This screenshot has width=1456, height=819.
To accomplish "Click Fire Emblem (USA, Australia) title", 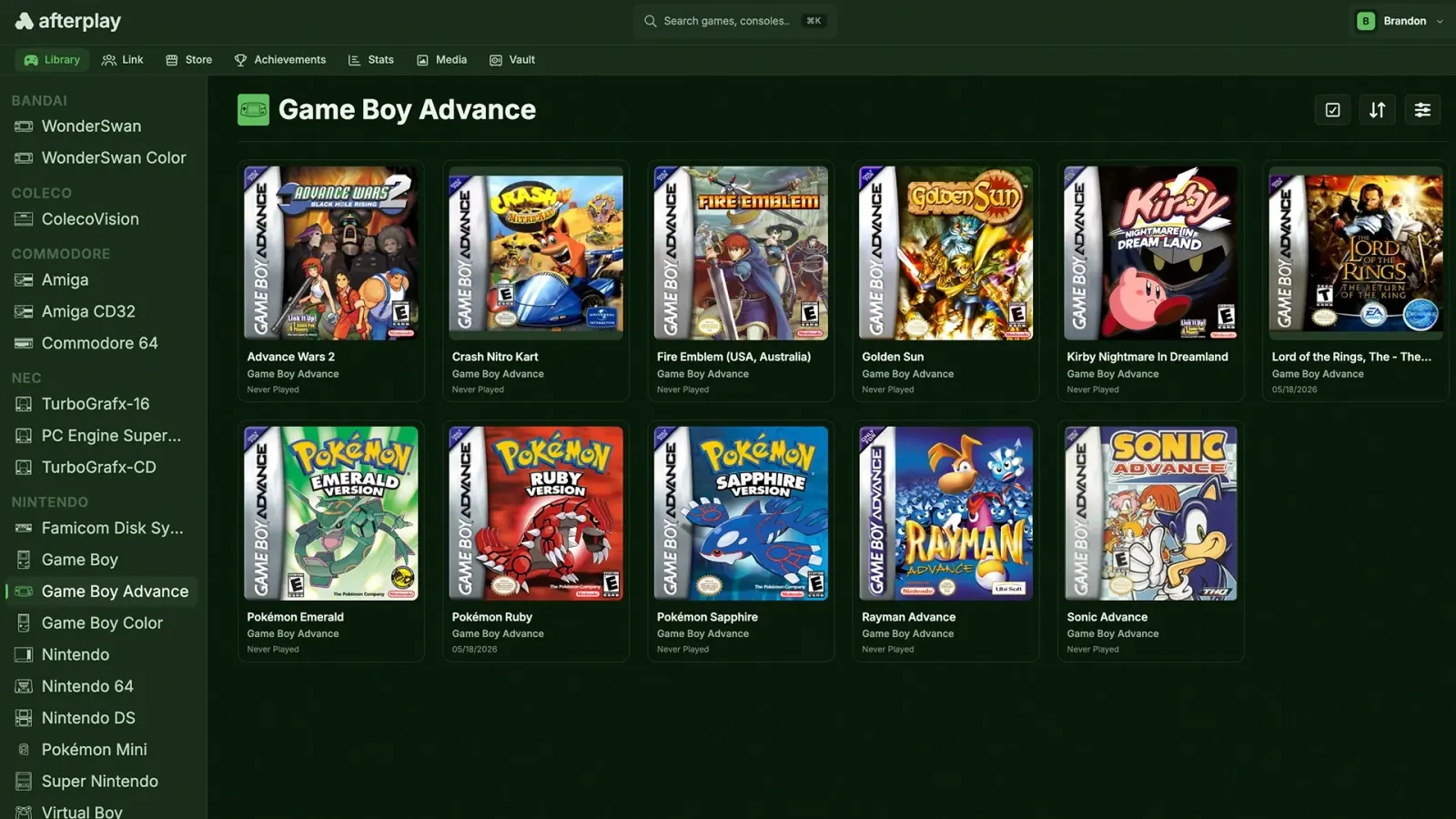I will pos(733,357).
